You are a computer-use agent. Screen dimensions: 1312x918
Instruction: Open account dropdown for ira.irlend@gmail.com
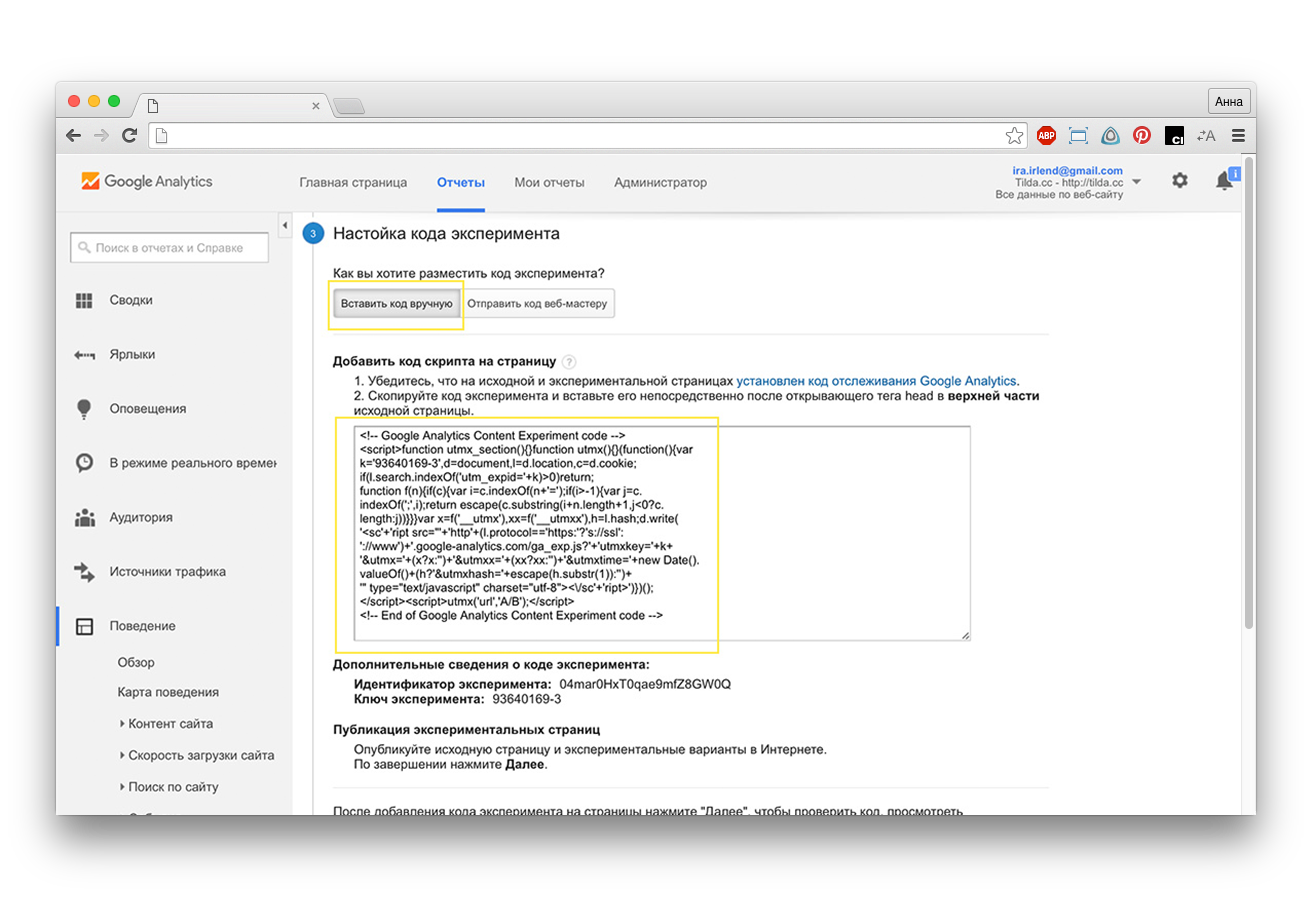1136,183
